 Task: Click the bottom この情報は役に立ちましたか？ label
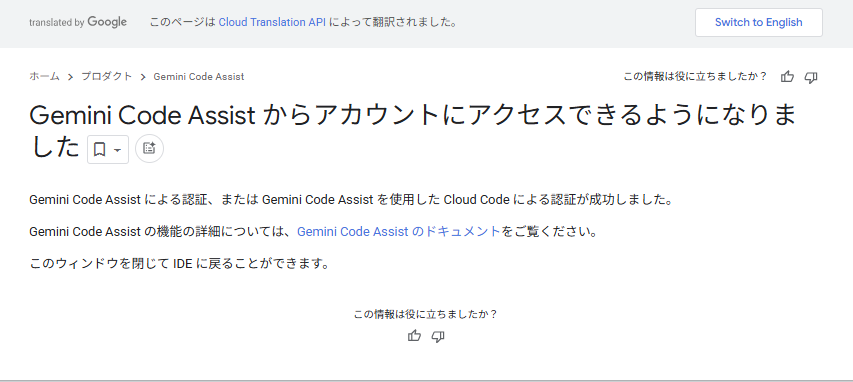pos(426,314)
